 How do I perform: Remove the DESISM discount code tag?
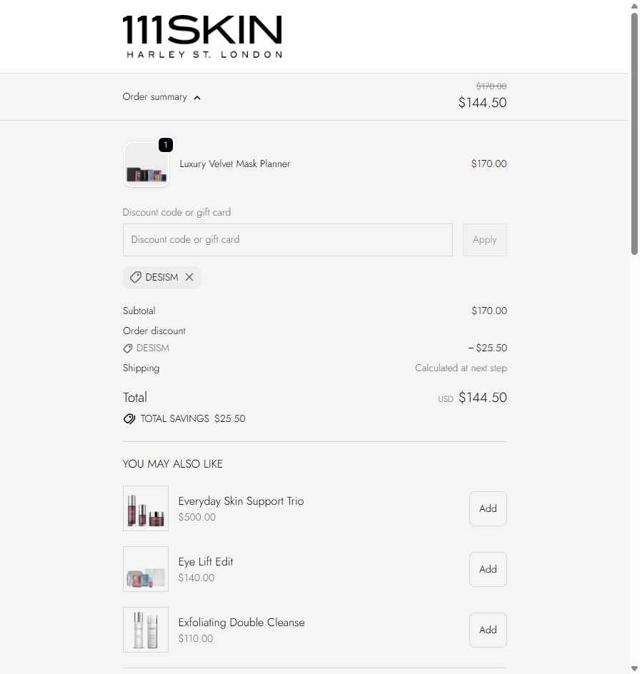[189, 277]
